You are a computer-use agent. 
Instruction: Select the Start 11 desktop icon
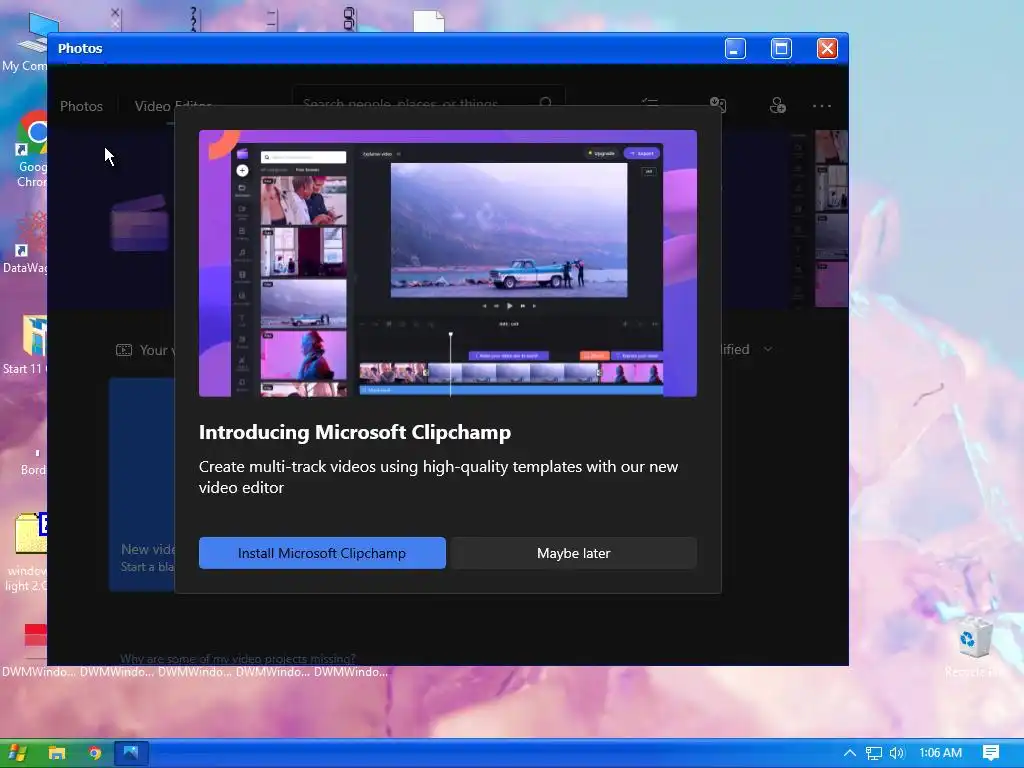25,345
